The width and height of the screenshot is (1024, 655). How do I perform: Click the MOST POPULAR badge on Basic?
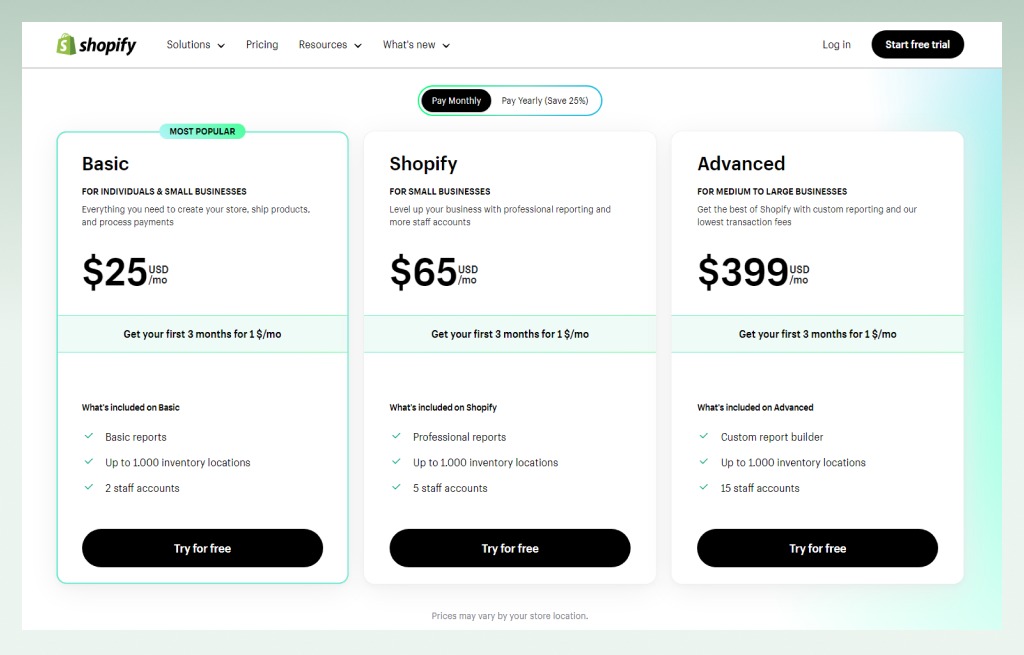coord(202,131)
